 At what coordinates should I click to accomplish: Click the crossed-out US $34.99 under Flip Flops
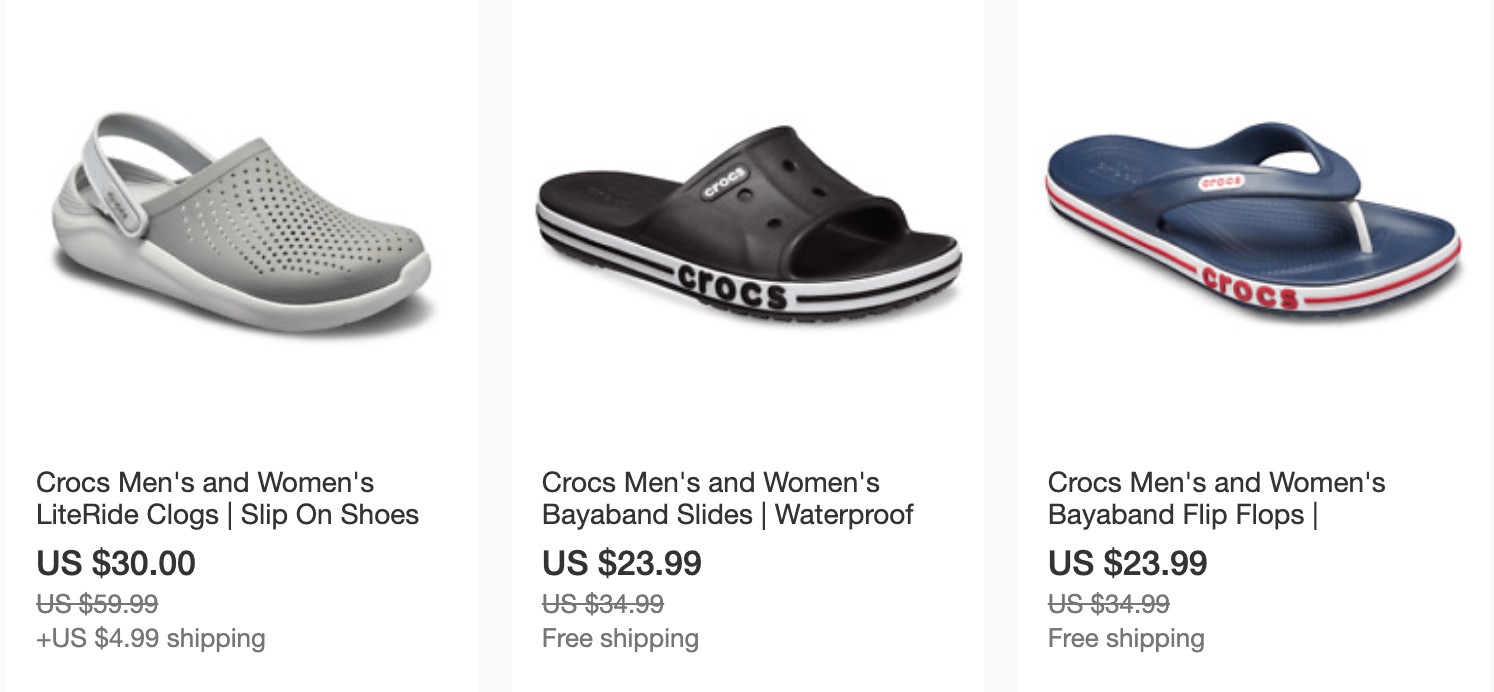click(x=1109, y=604)
